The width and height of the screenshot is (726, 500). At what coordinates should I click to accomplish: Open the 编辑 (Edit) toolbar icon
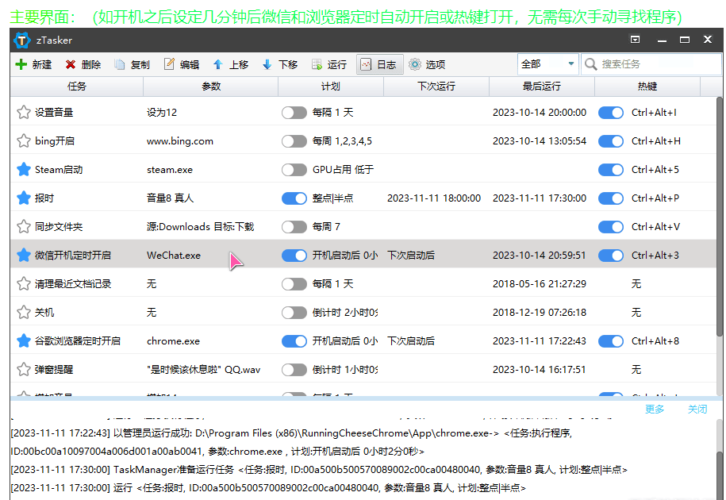pyautogui.click(x=169, y=64)
